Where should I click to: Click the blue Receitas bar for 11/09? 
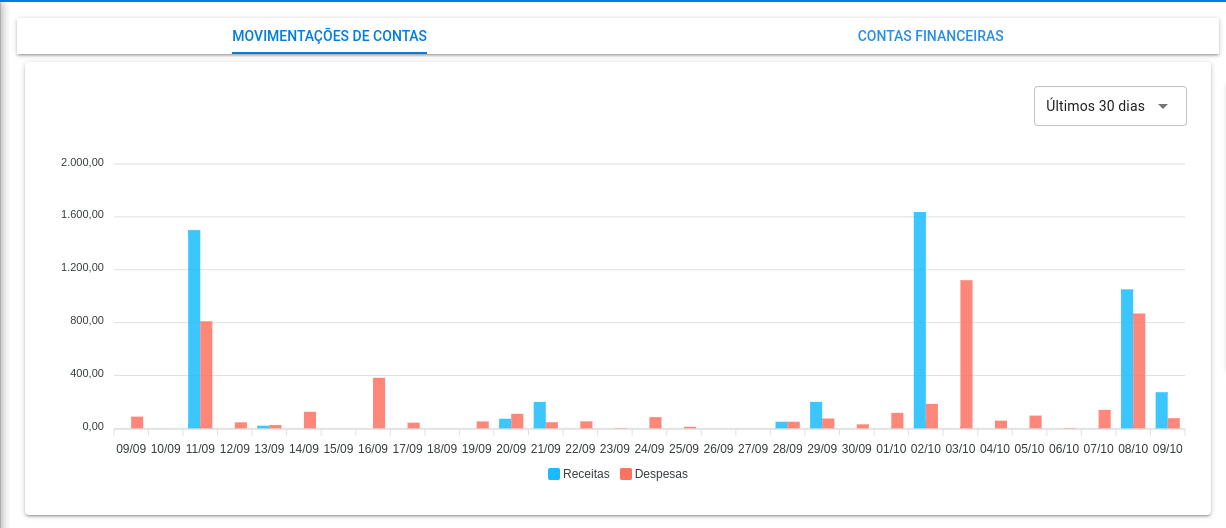pos(194,330)
